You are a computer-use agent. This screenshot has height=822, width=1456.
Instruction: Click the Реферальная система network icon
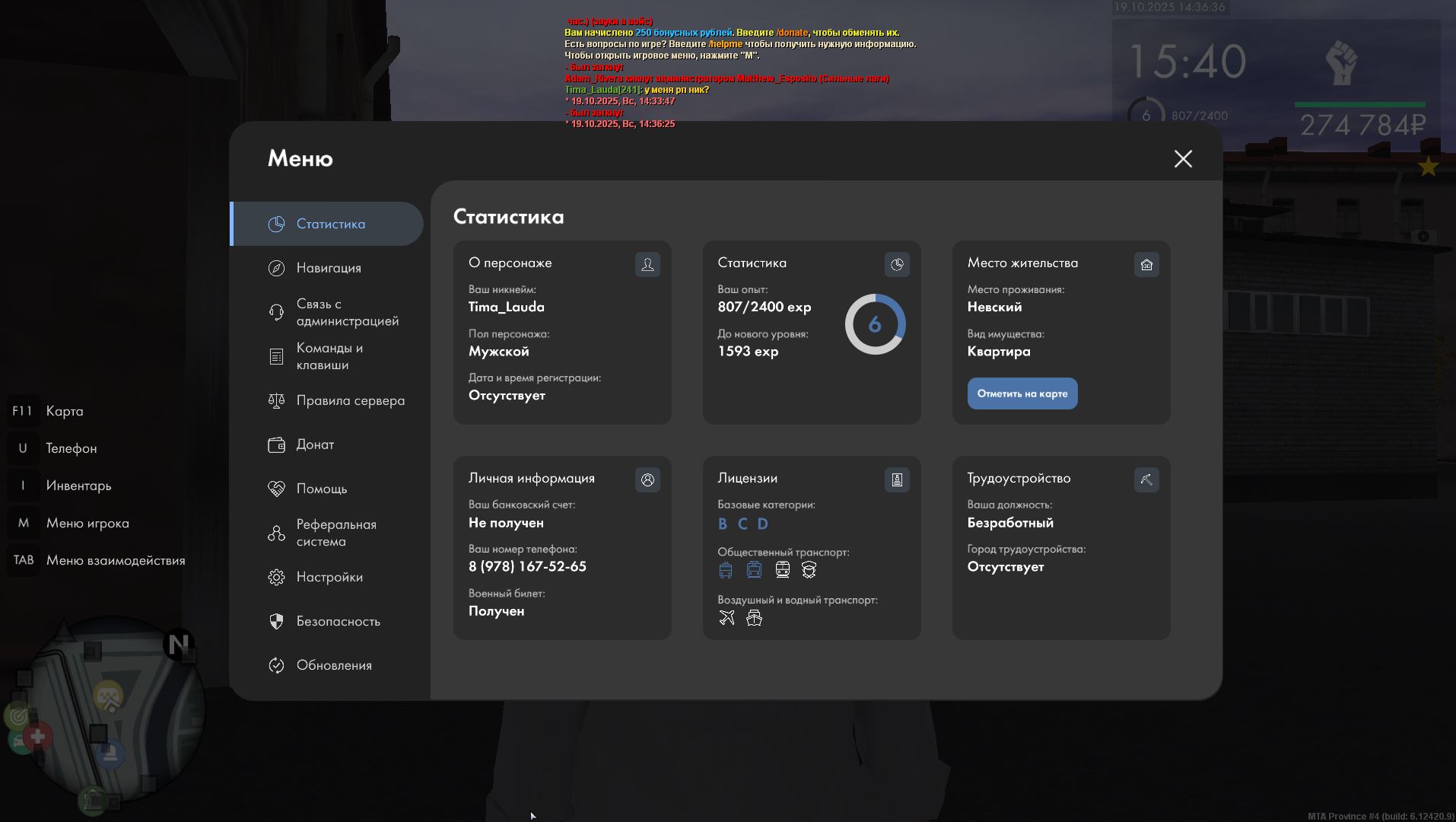tap(276, 533)
